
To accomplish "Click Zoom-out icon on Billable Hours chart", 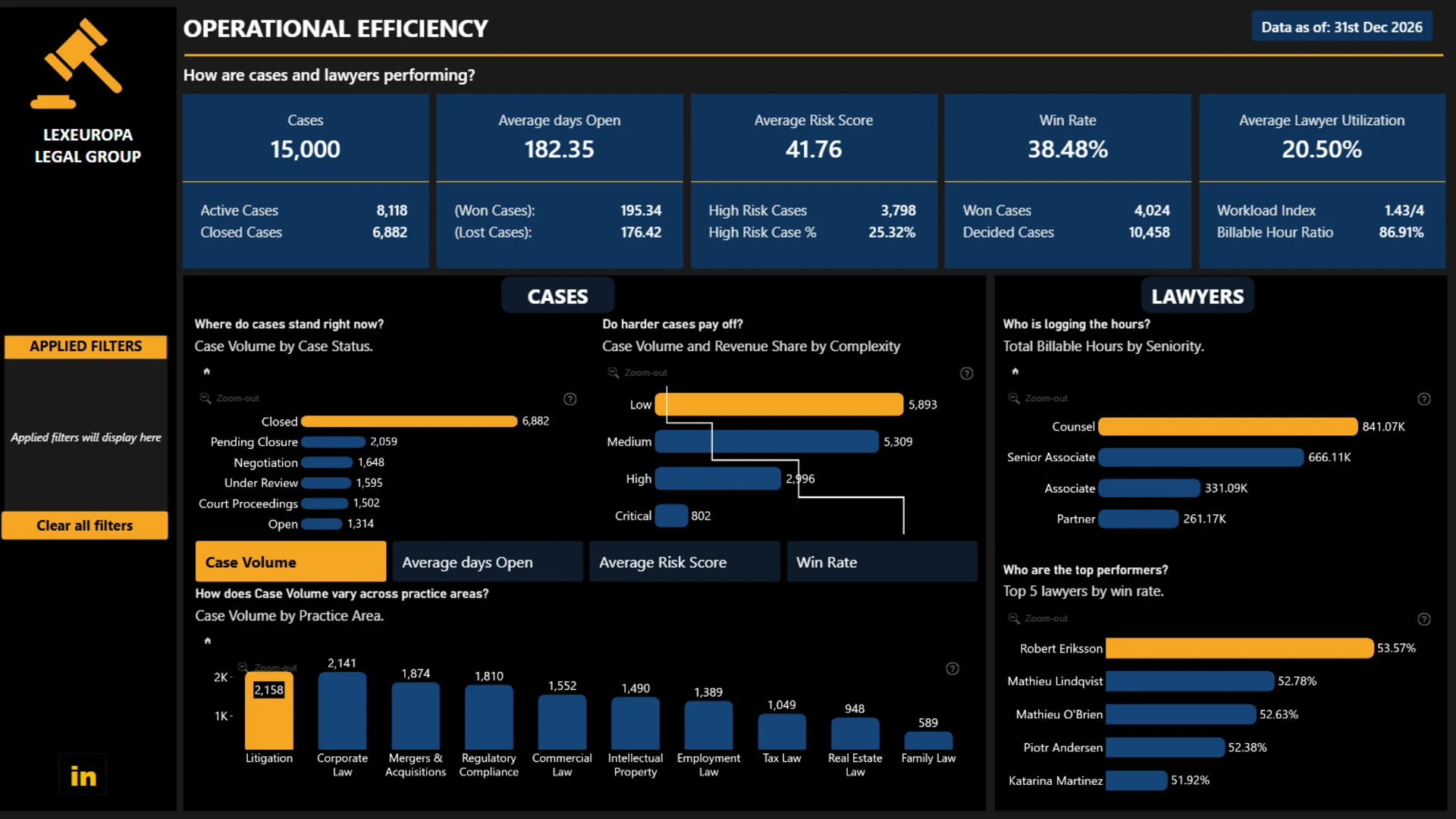I will (1014, 398).
